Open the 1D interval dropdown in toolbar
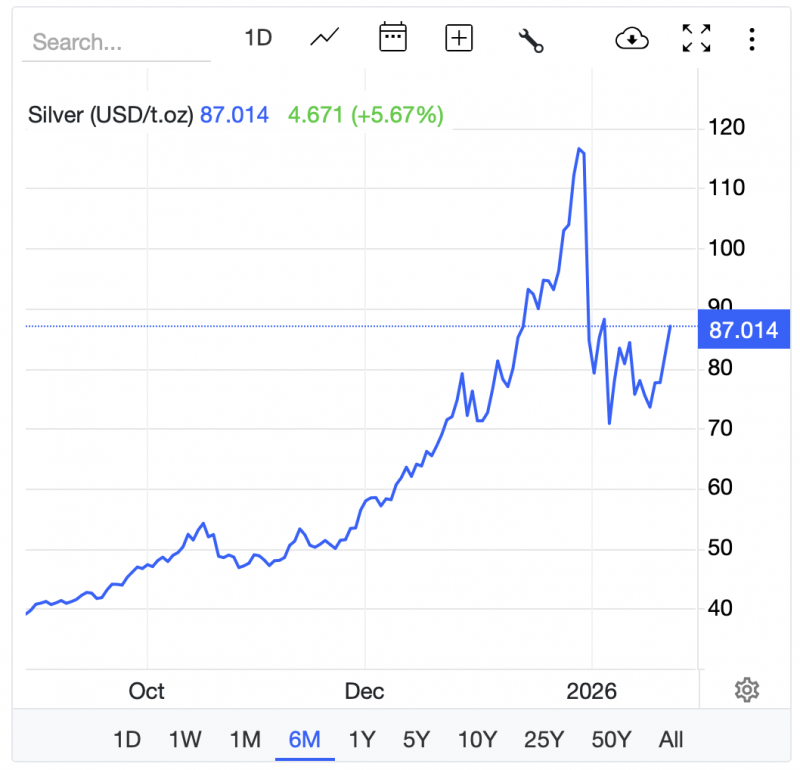 click(x=258, y=38)
